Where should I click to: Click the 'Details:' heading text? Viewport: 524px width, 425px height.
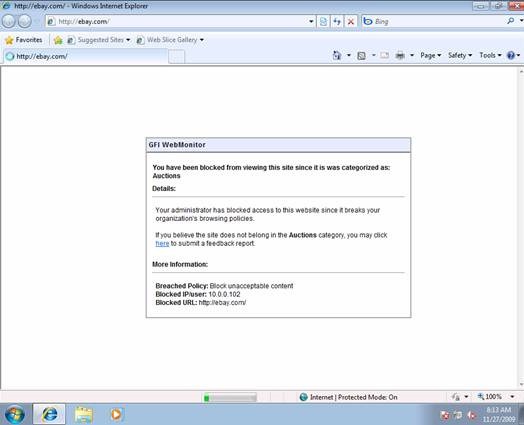[x=164, y=189]
